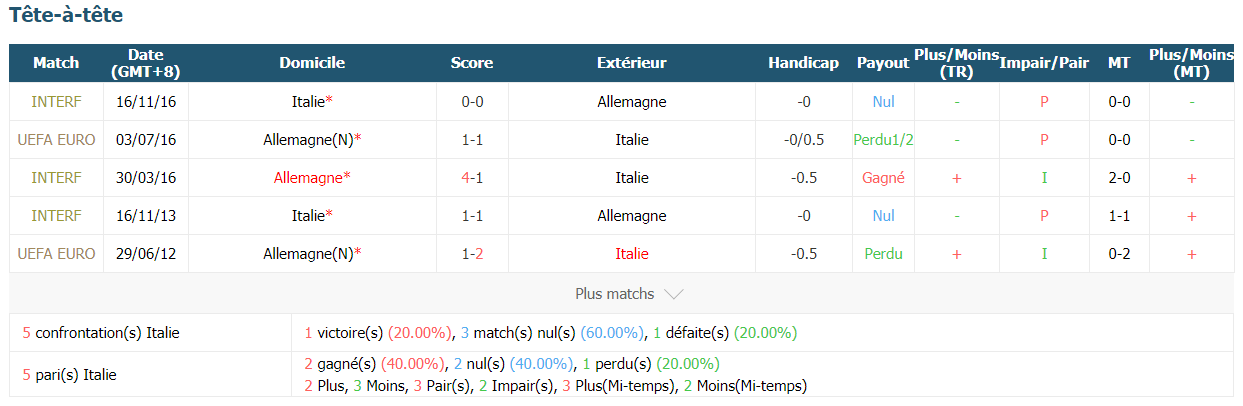The image size is (1243, 406).
Task: Click Perdu1/2 payout in the 03/07/16 row
Action: tap(883, 140)
